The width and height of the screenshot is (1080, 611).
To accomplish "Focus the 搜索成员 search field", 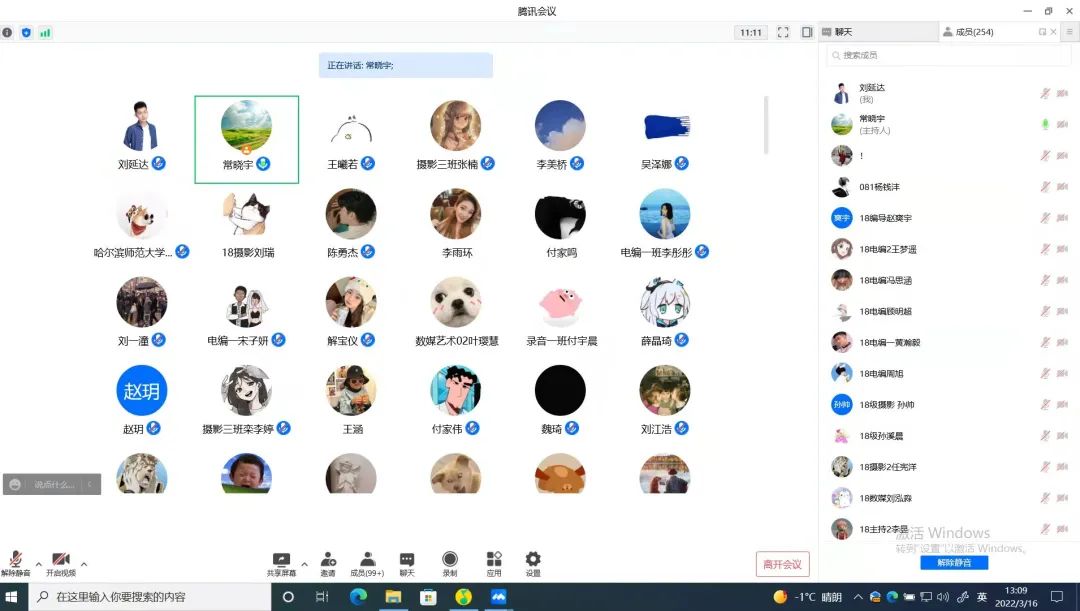I will [948, 55].
